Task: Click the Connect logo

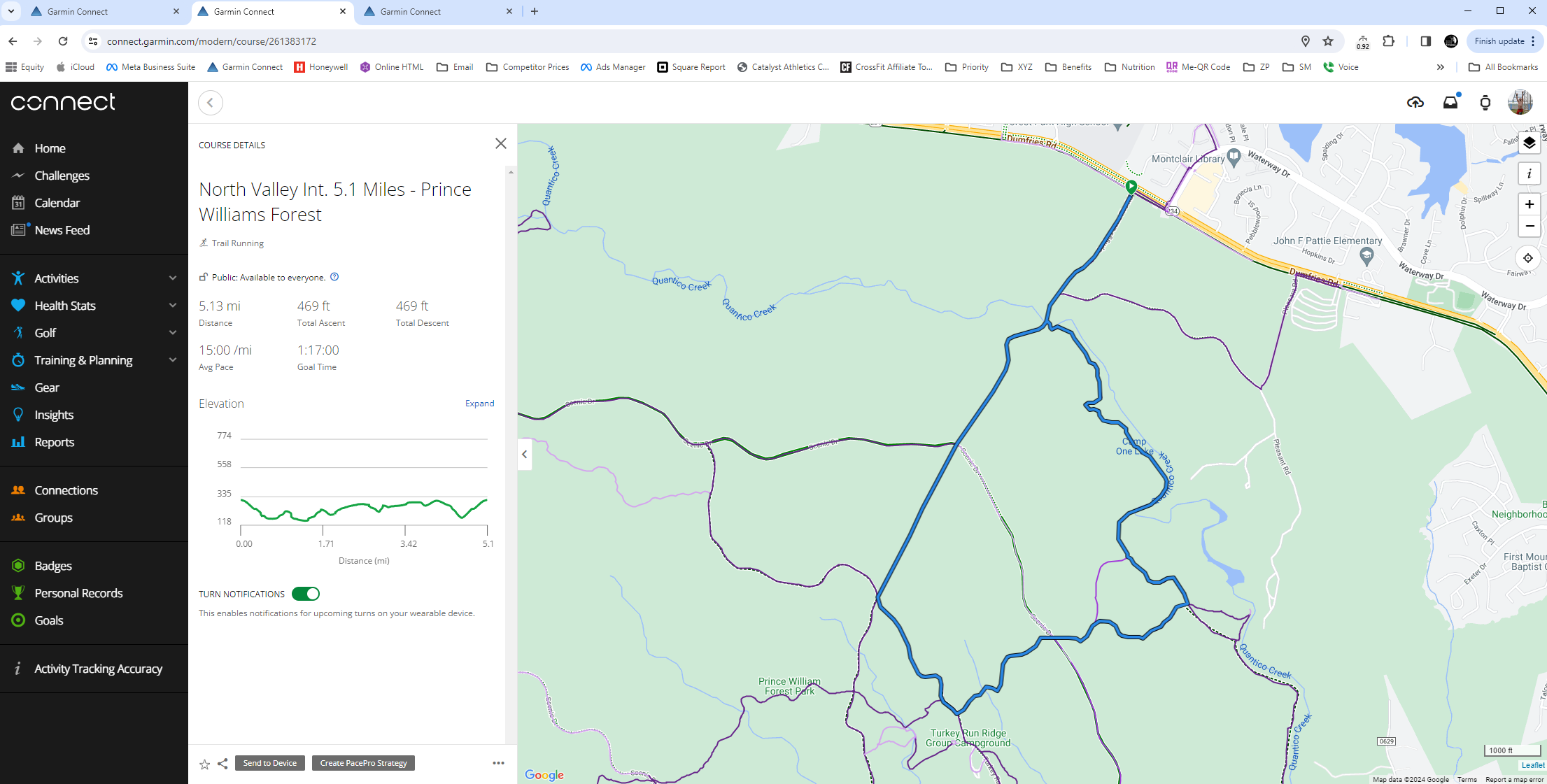Action: 63,102
